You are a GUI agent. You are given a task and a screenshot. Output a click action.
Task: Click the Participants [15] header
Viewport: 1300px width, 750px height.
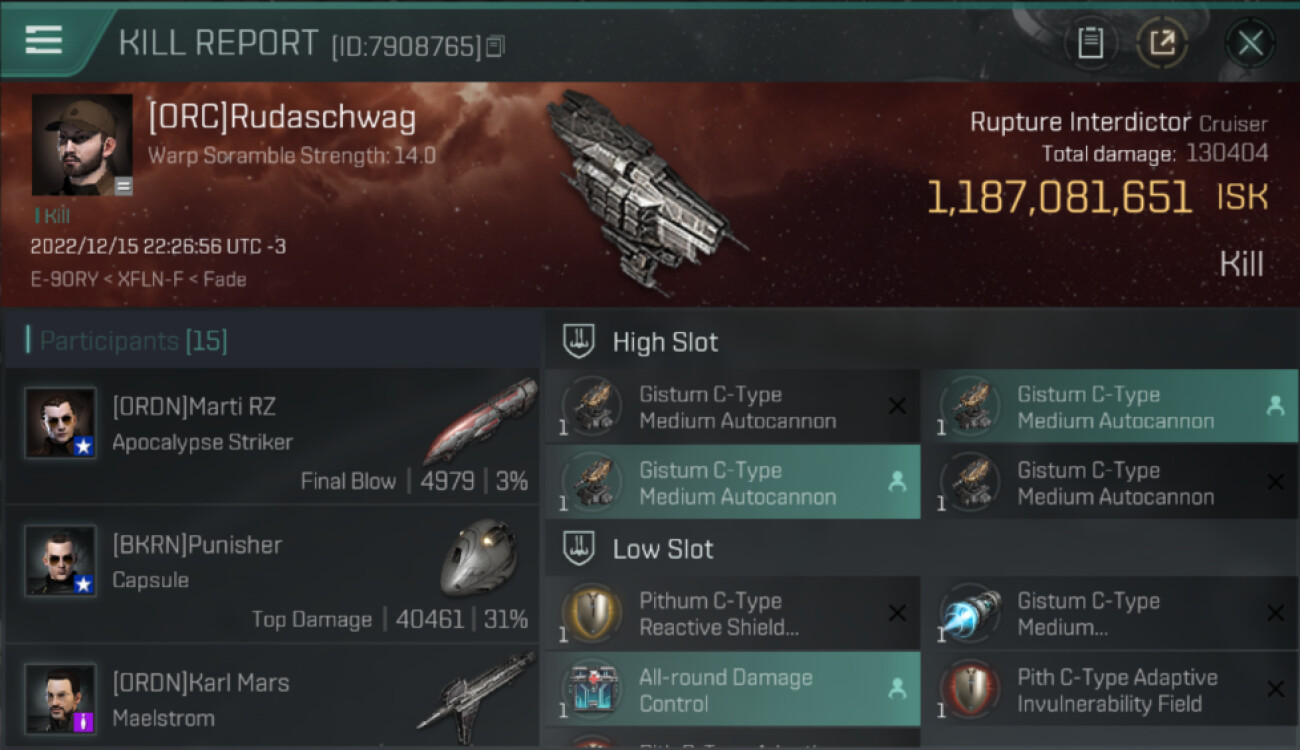132,341
